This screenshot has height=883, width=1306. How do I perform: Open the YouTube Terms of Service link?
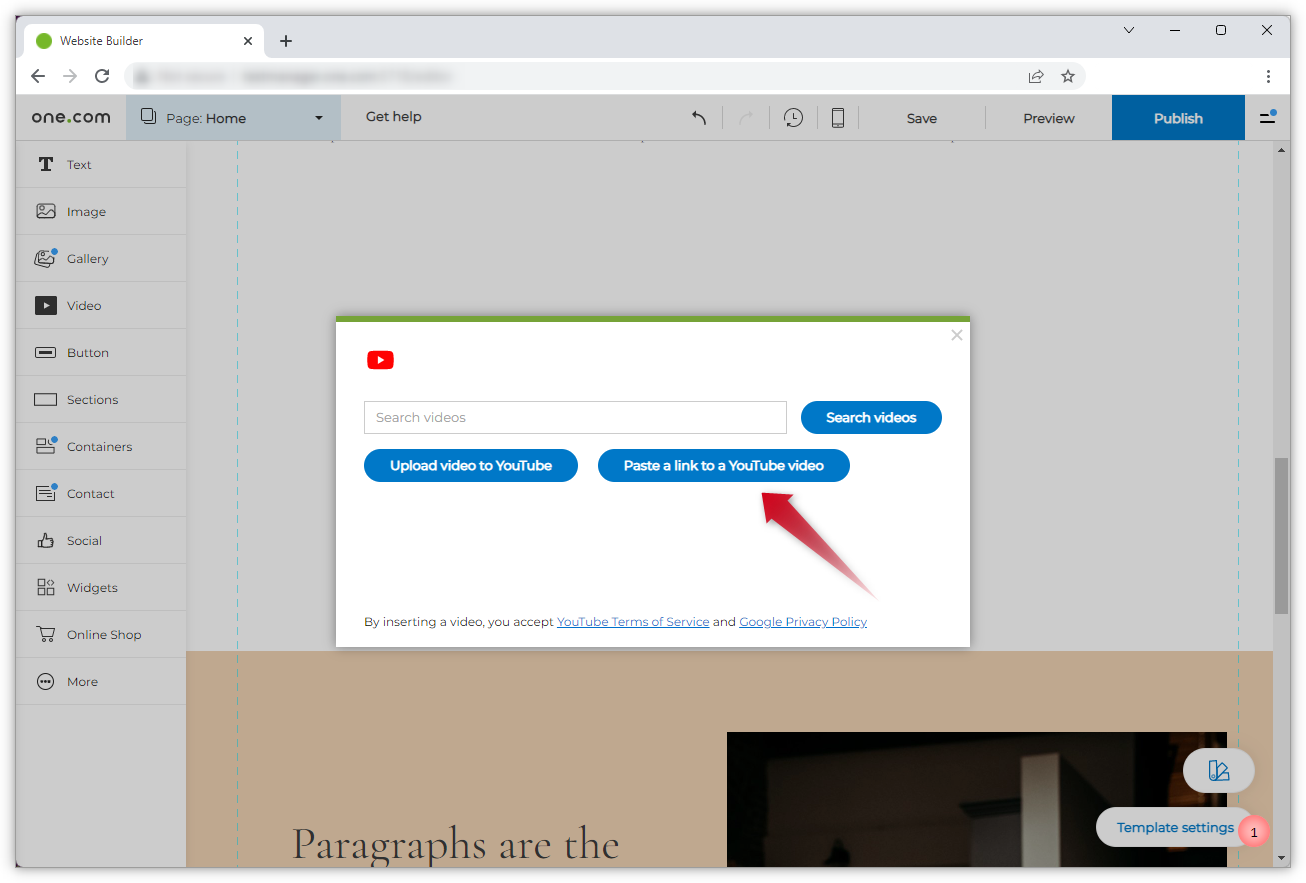click(633, 622)
